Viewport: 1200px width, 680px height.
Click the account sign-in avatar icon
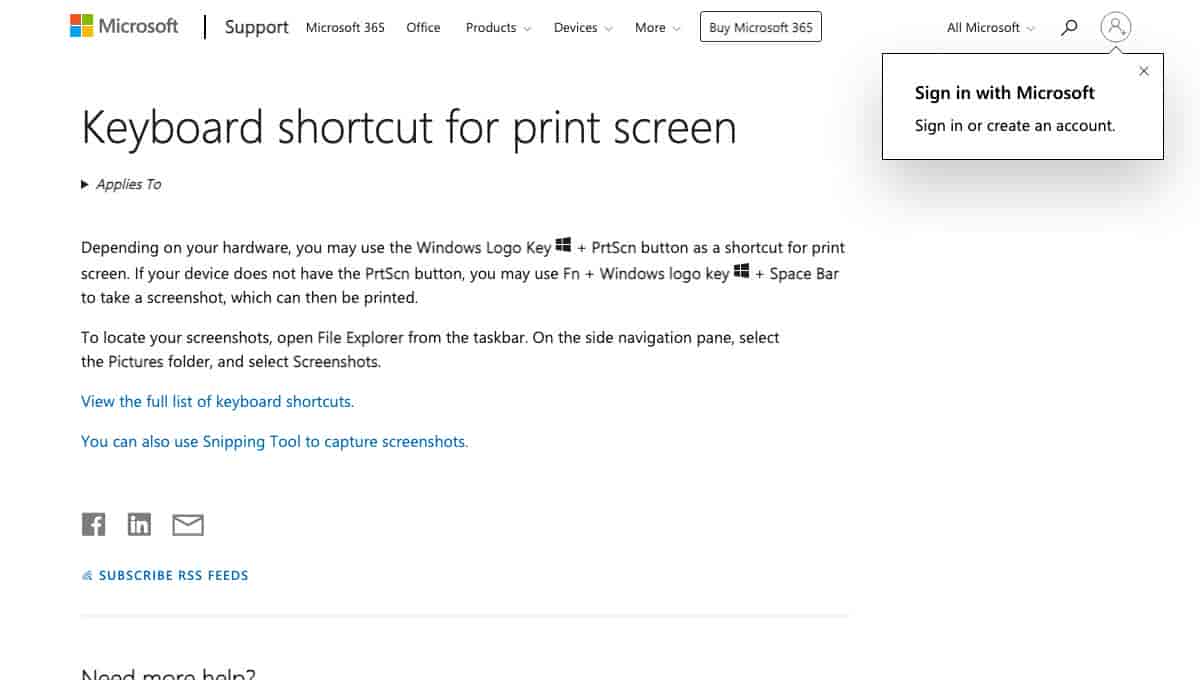tap(1116, 27)
